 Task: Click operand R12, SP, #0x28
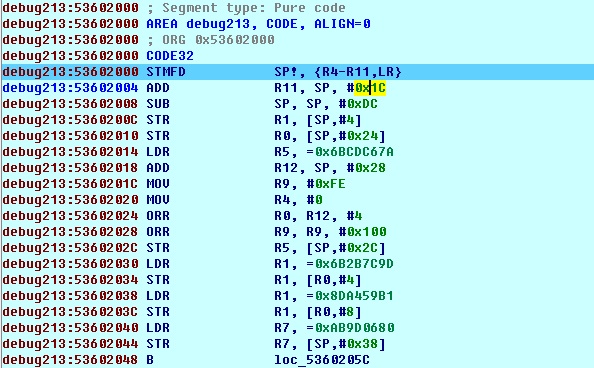[330, 168]
